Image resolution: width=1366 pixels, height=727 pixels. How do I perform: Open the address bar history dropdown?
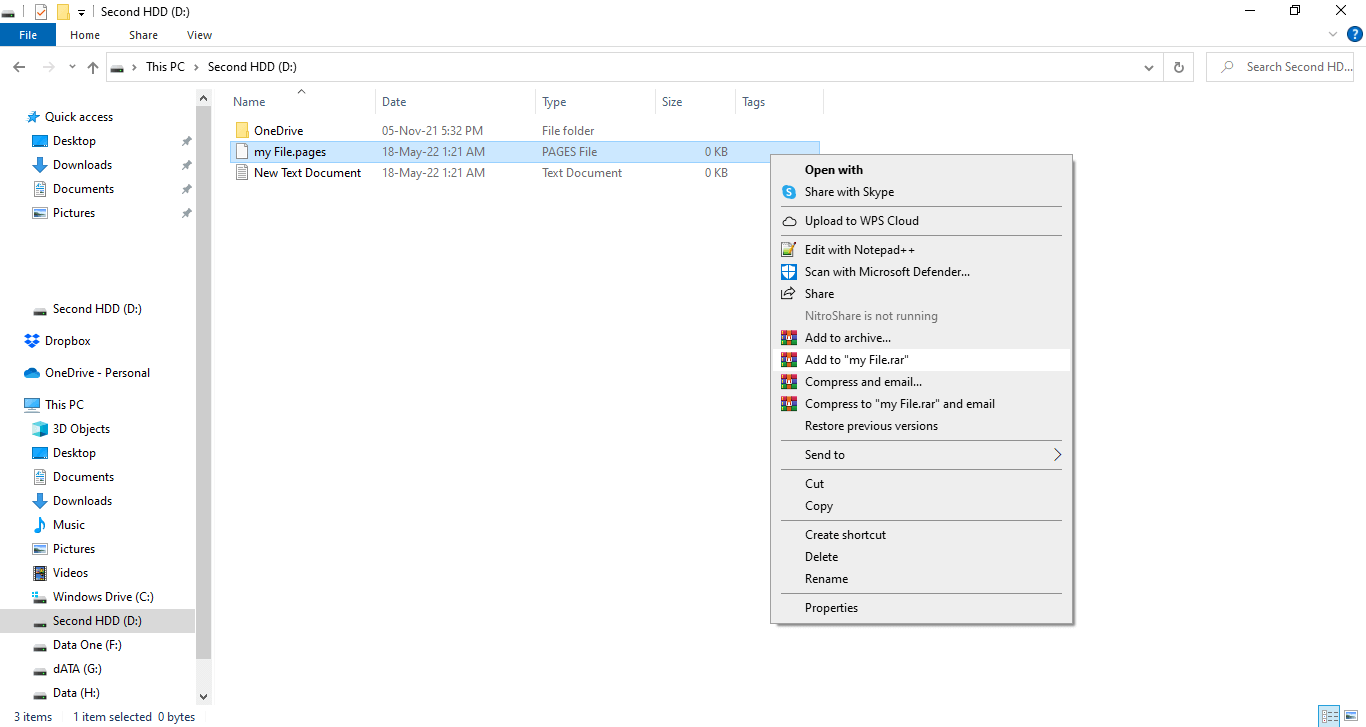point(1148,67)
